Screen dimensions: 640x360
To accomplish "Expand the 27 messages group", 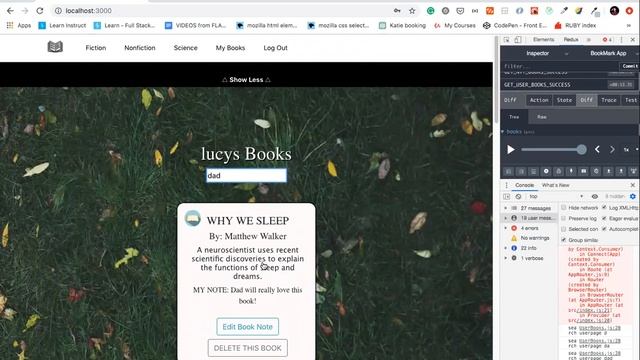I will tap(506, 208).
